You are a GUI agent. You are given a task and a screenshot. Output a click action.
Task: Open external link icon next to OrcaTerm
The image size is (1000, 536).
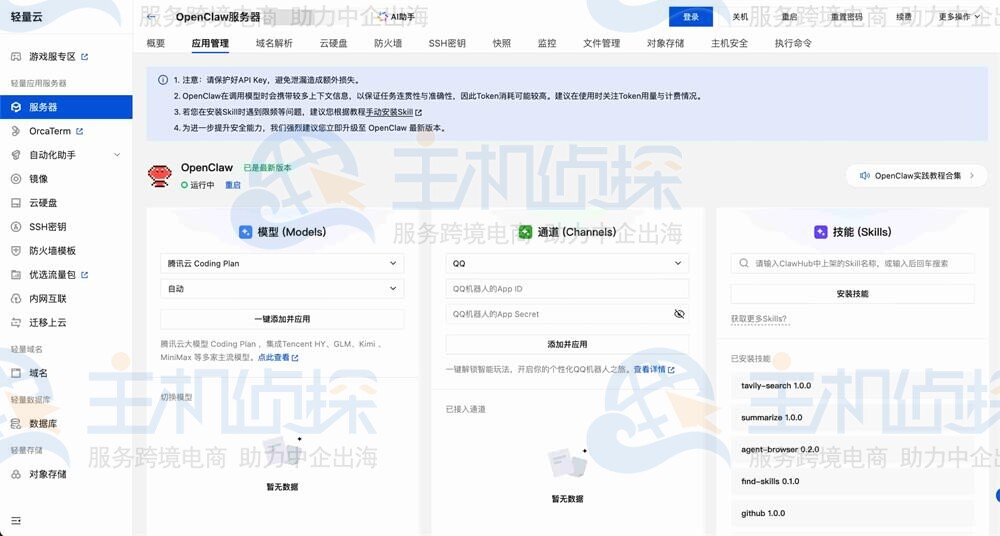[x=80, y=131]
